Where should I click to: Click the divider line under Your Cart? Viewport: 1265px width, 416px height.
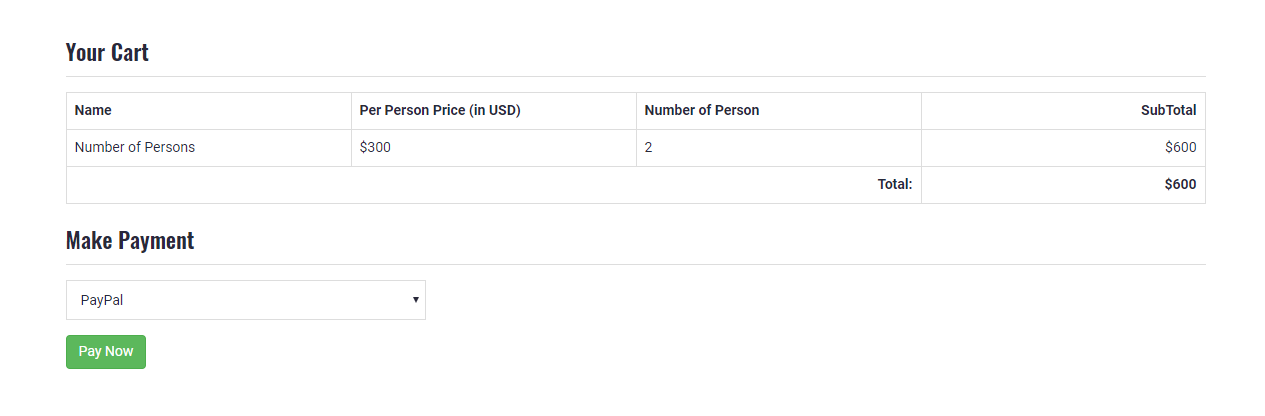[635, 77]
